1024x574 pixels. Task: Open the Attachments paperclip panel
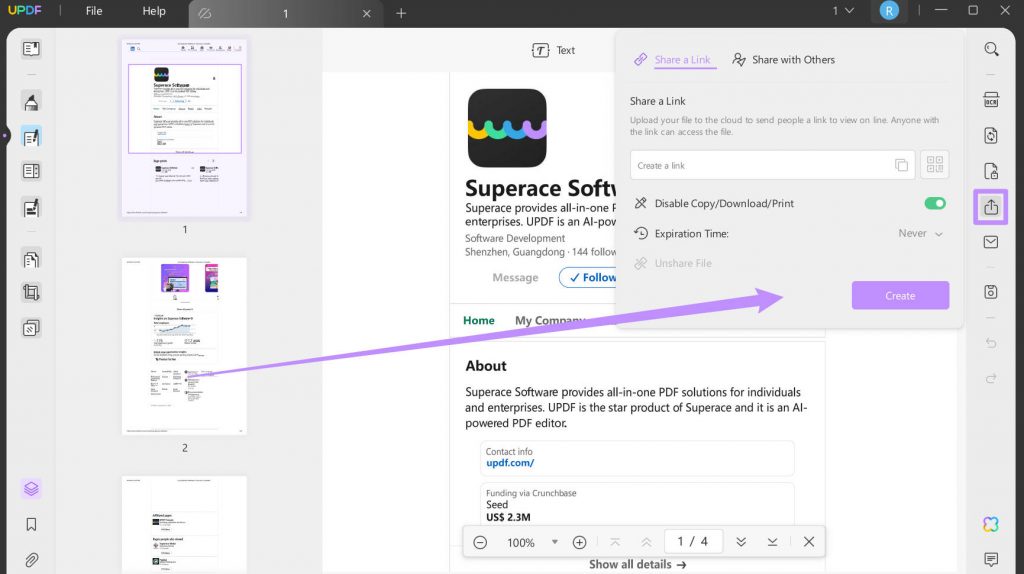point(31,559)
